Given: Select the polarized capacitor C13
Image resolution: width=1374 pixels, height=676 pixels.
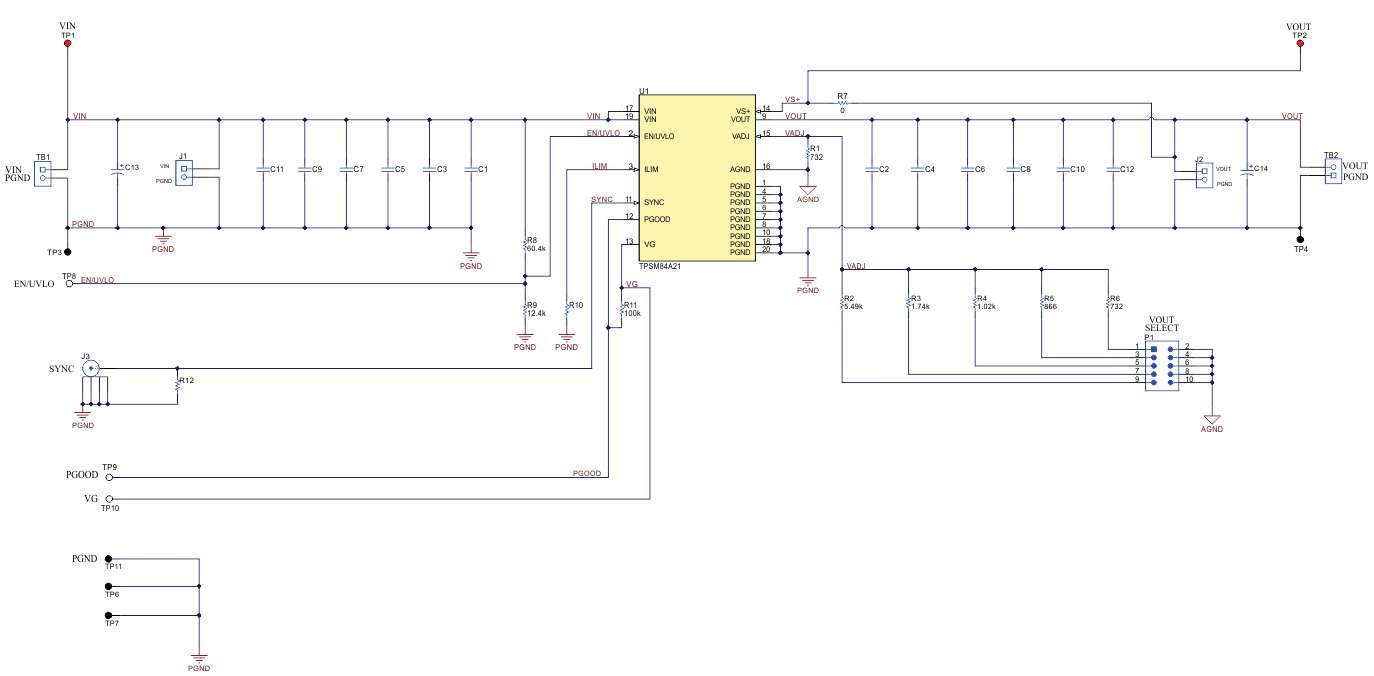Looking at the screenshot, I should coord(118,169).
